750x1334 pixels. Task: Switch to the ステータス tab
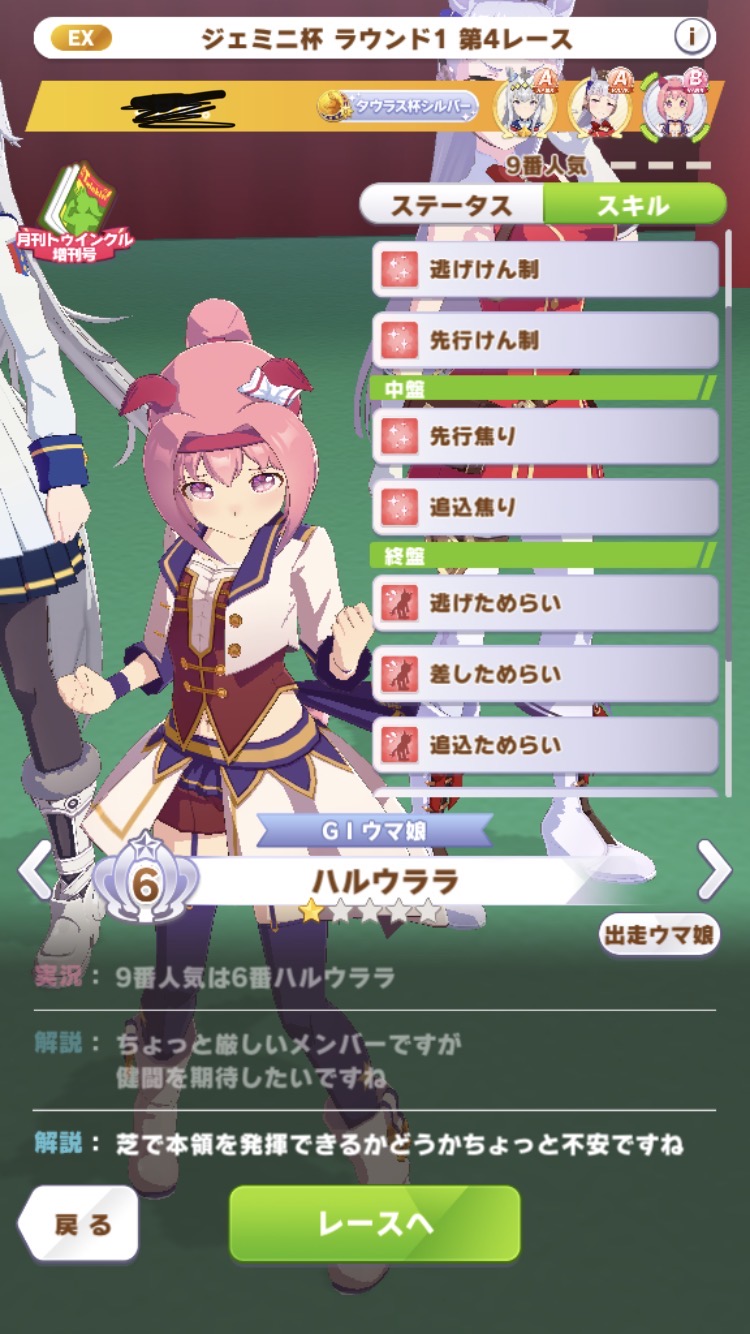[452, 205]
